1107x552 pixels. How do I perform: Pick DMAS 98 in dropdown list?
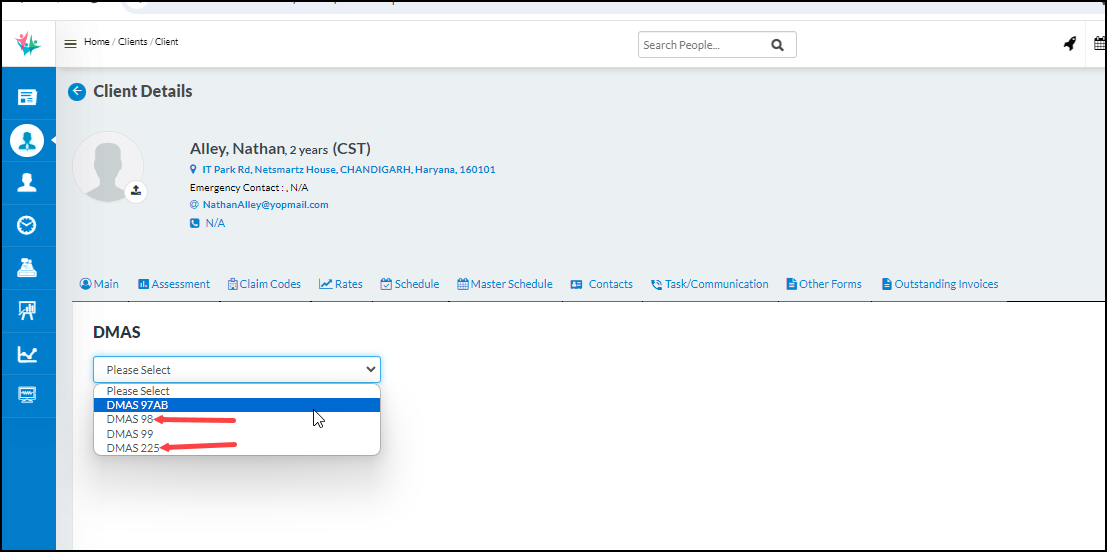pyautogui.click(x=130, y=420)
